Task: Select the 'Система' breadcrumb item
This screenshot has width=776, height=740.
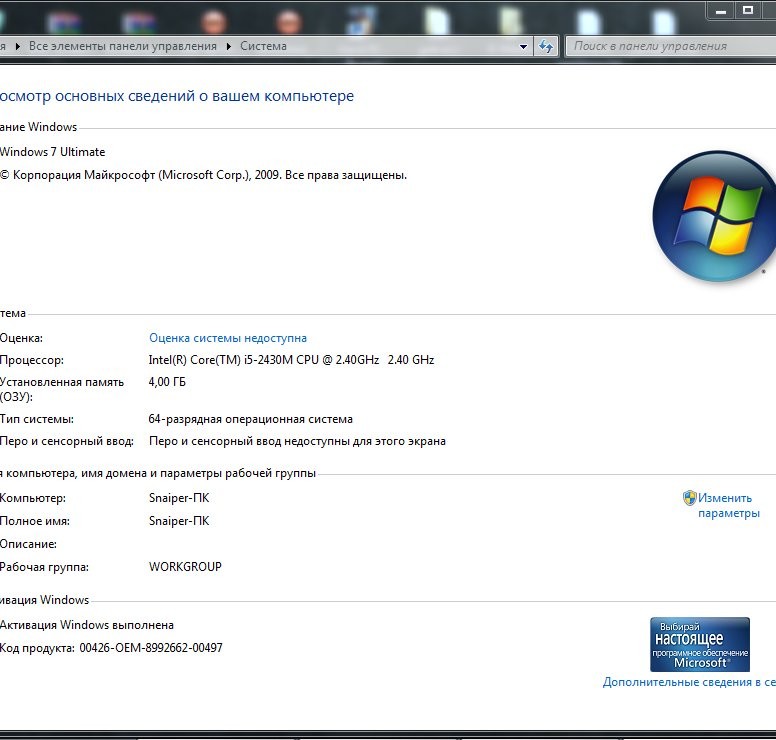Action: tap(263, 46)
